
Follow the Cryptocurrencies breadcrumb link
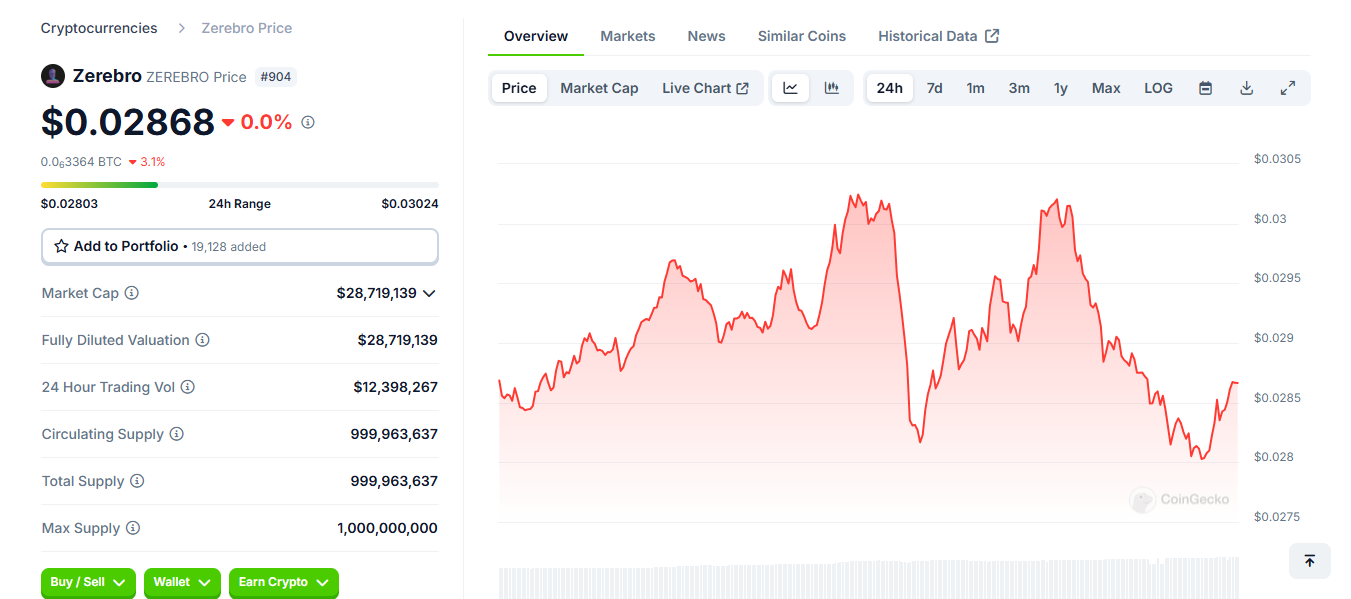(99, 28)
